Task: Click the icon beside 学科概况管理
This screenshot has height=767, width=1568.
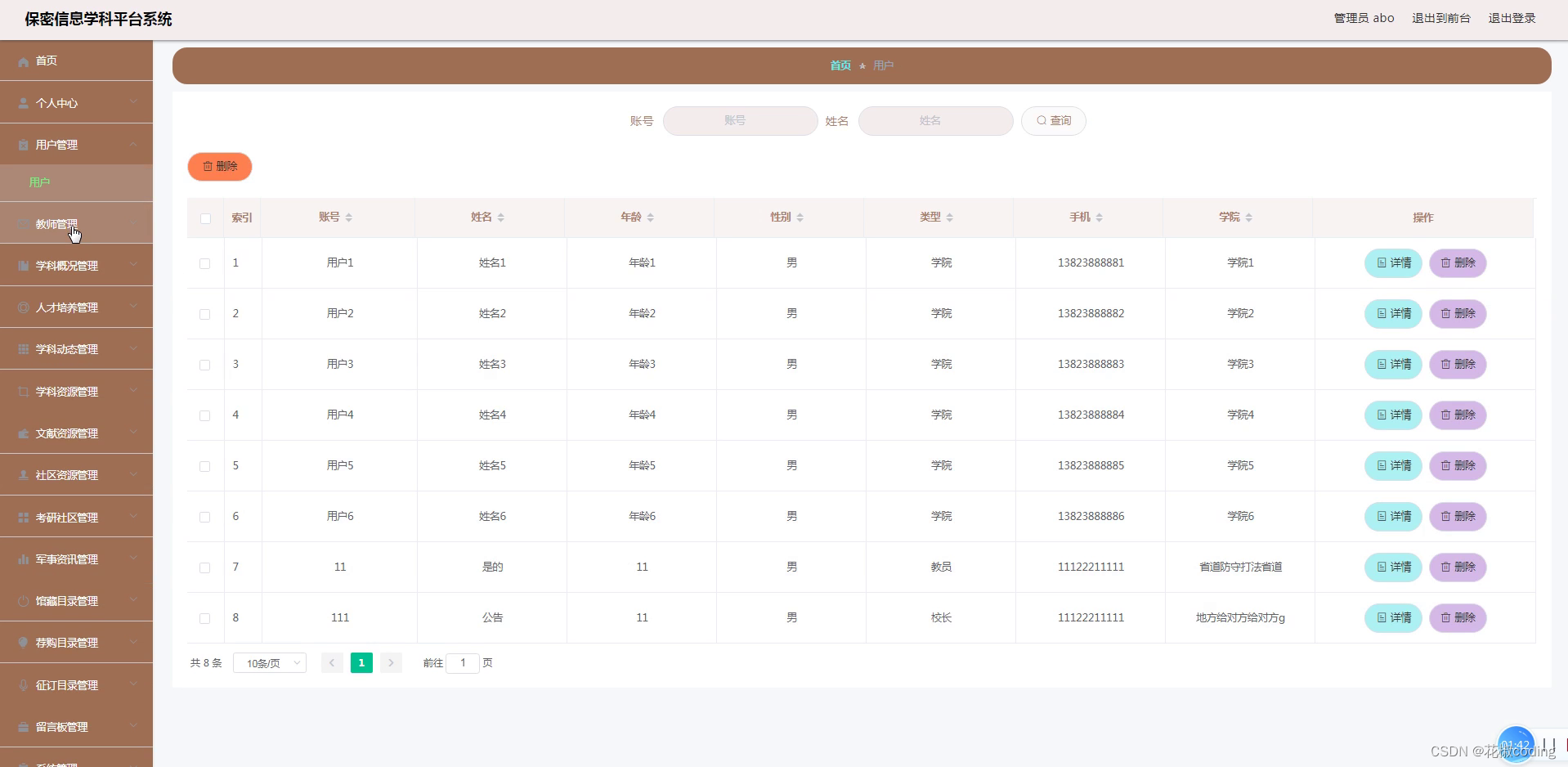Action: tap(23, 266)
